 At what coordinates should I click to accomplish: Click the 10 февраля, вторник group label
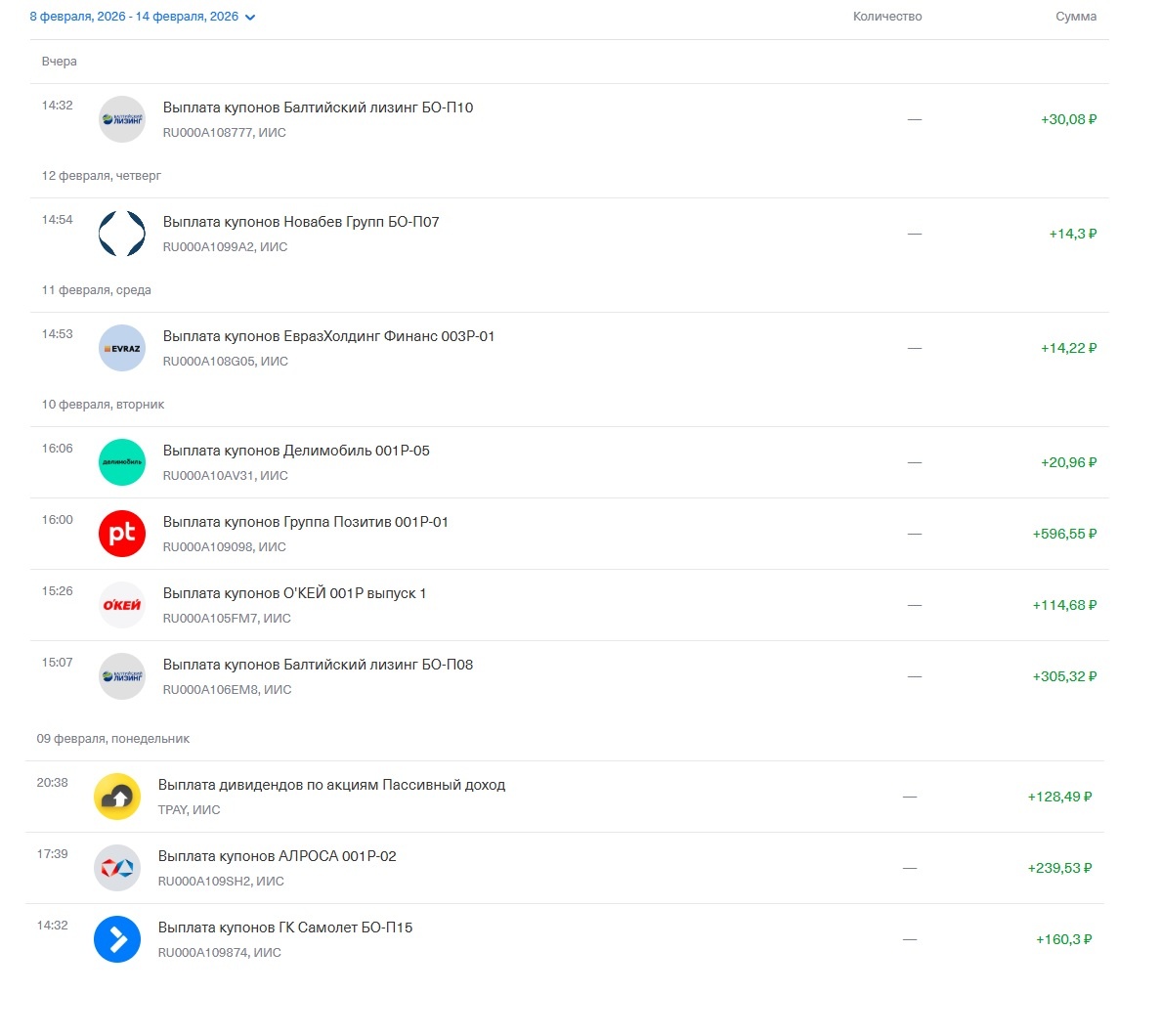pyautogui.click(x=103, y=405)
